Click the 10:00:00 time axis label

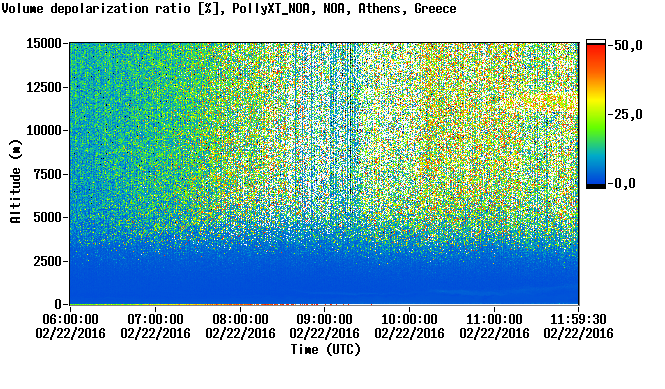pyautogui.click(x=409, y=319)
